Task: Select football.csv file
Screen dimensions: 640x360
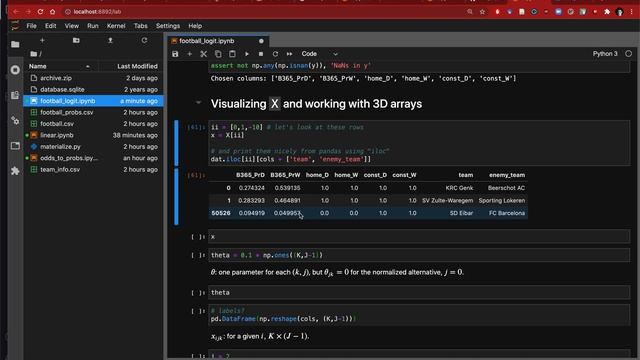Action: coord(93,124)
